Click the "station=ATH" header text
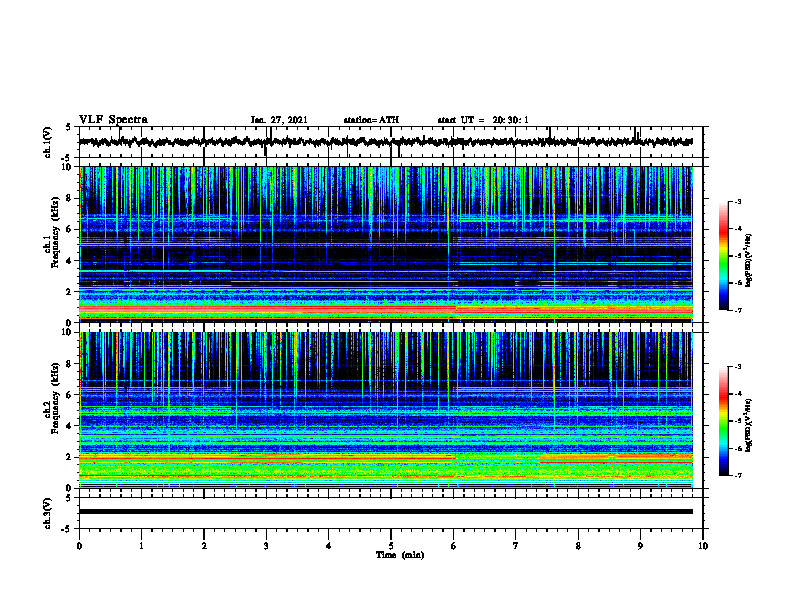The height and width of the screenshot is (612, 792). 371,120
